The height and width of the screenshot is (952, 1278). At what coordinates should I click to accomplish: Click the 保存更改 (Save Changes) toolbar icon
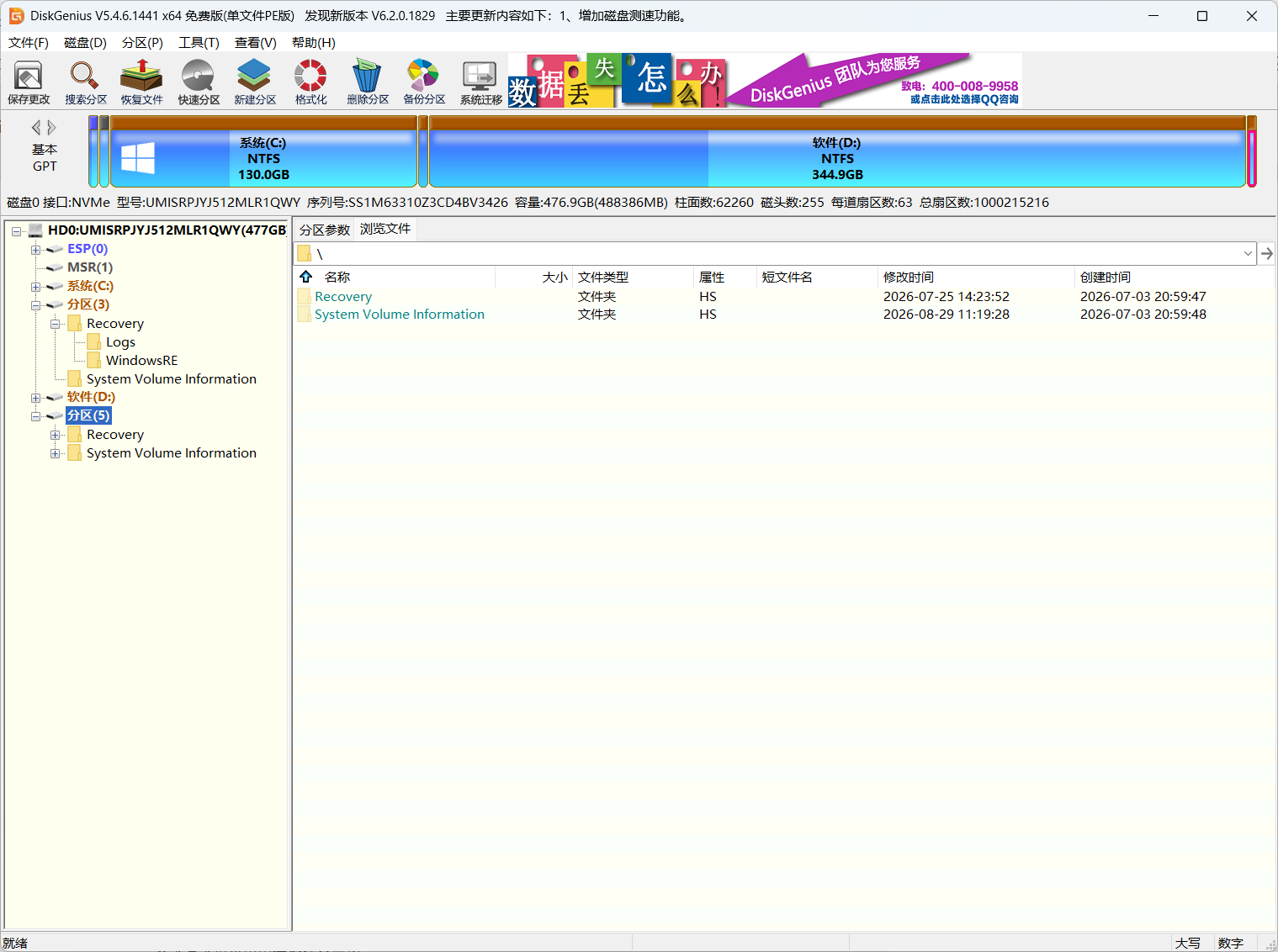[x=29, y=82]
